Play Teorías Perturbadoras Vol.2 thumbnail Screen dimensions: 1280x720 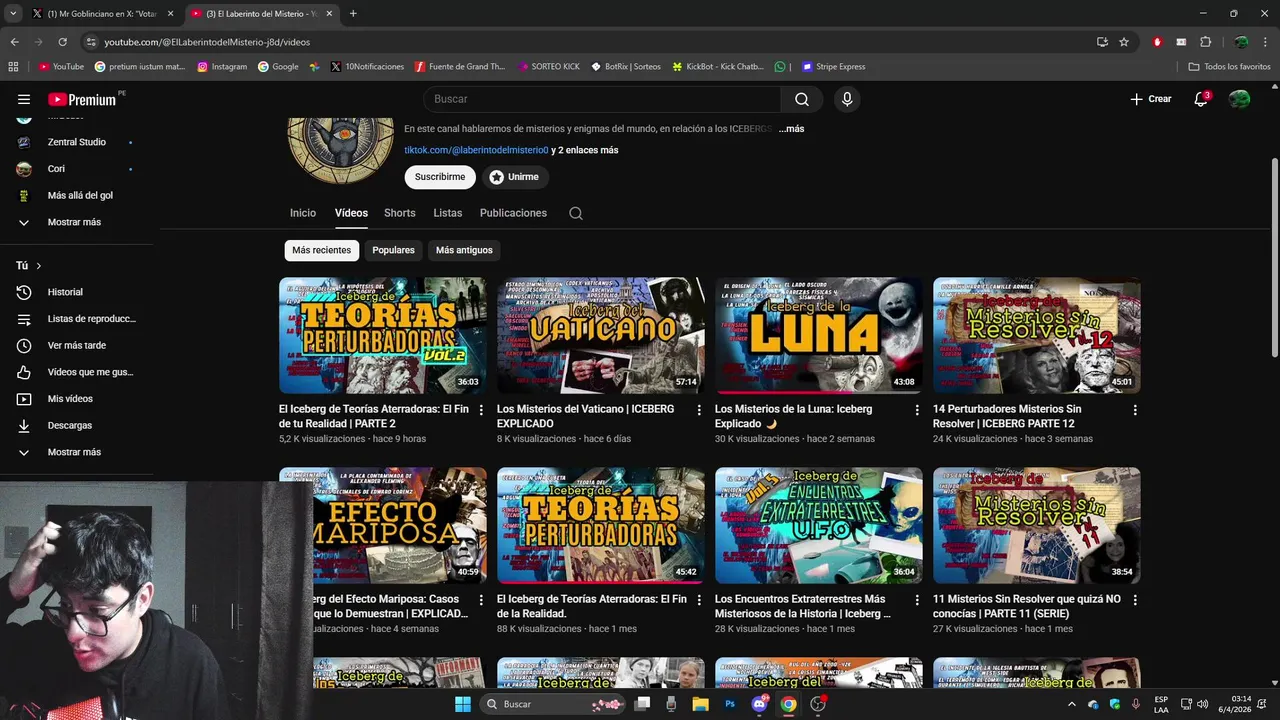[383, 335]
